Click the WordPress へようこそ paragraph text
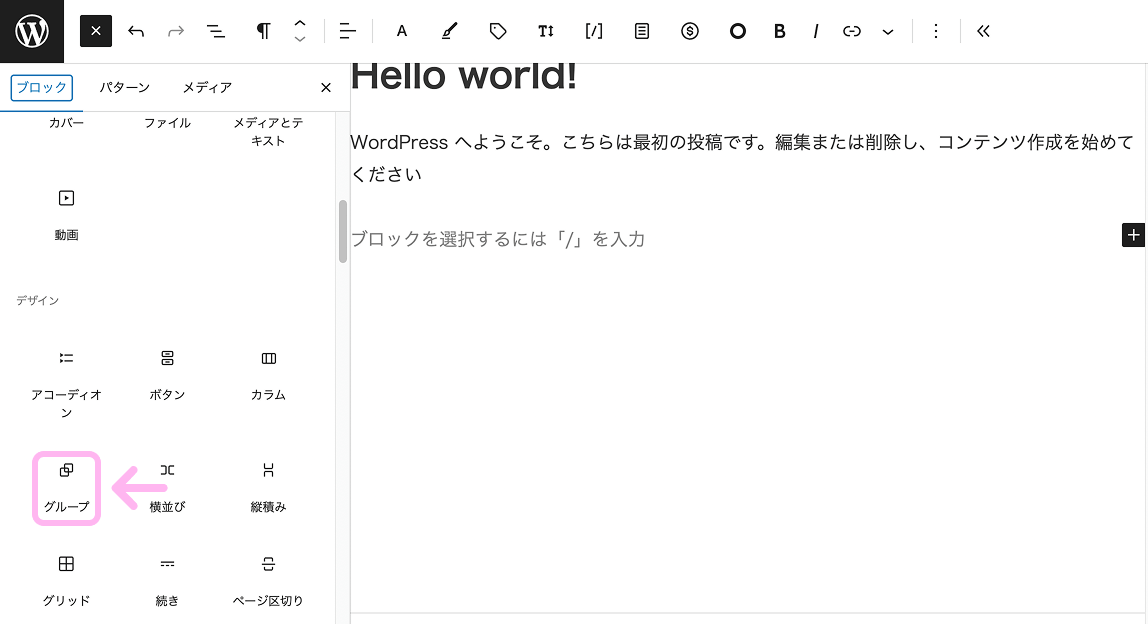Screen dimensions: 1148x624 (742, 157)
